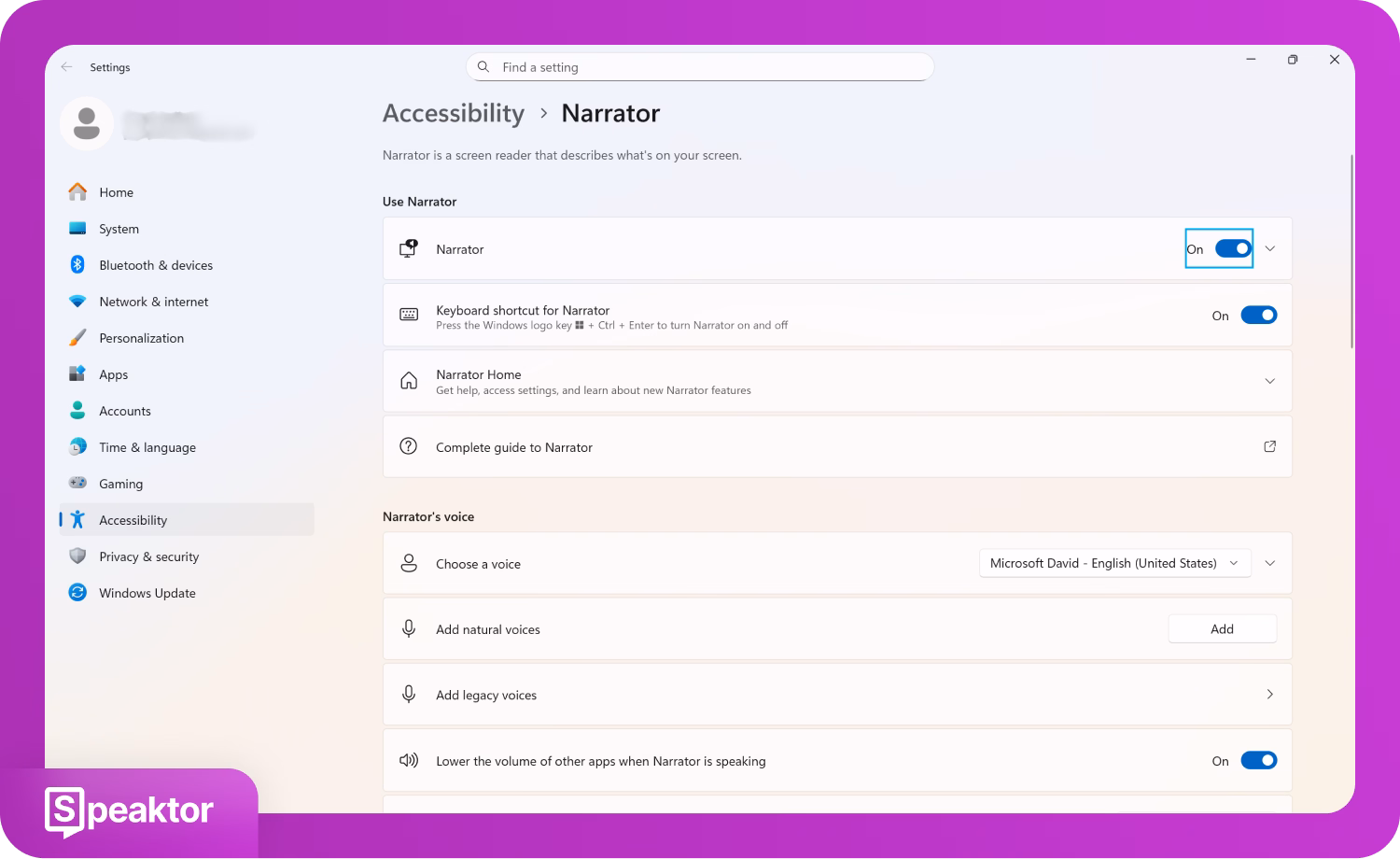The width and height of the screenshot is (1400, 859).
Task: Click the Personalization paintbrush icon
Action: (77, 338)
